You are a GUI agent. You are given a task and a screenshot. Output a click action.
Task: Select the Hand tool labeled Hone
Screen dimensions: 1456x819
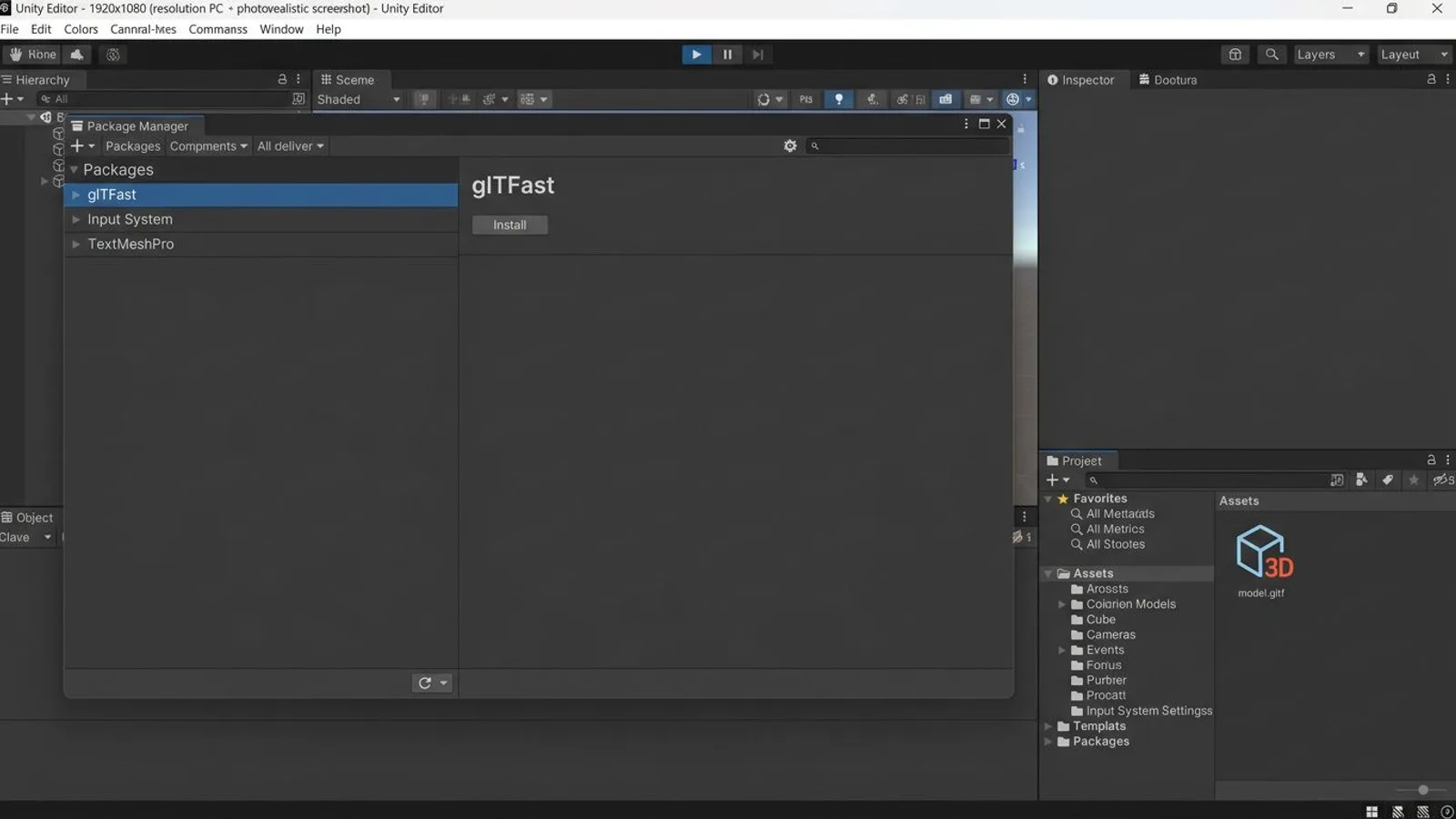(32, 55)
